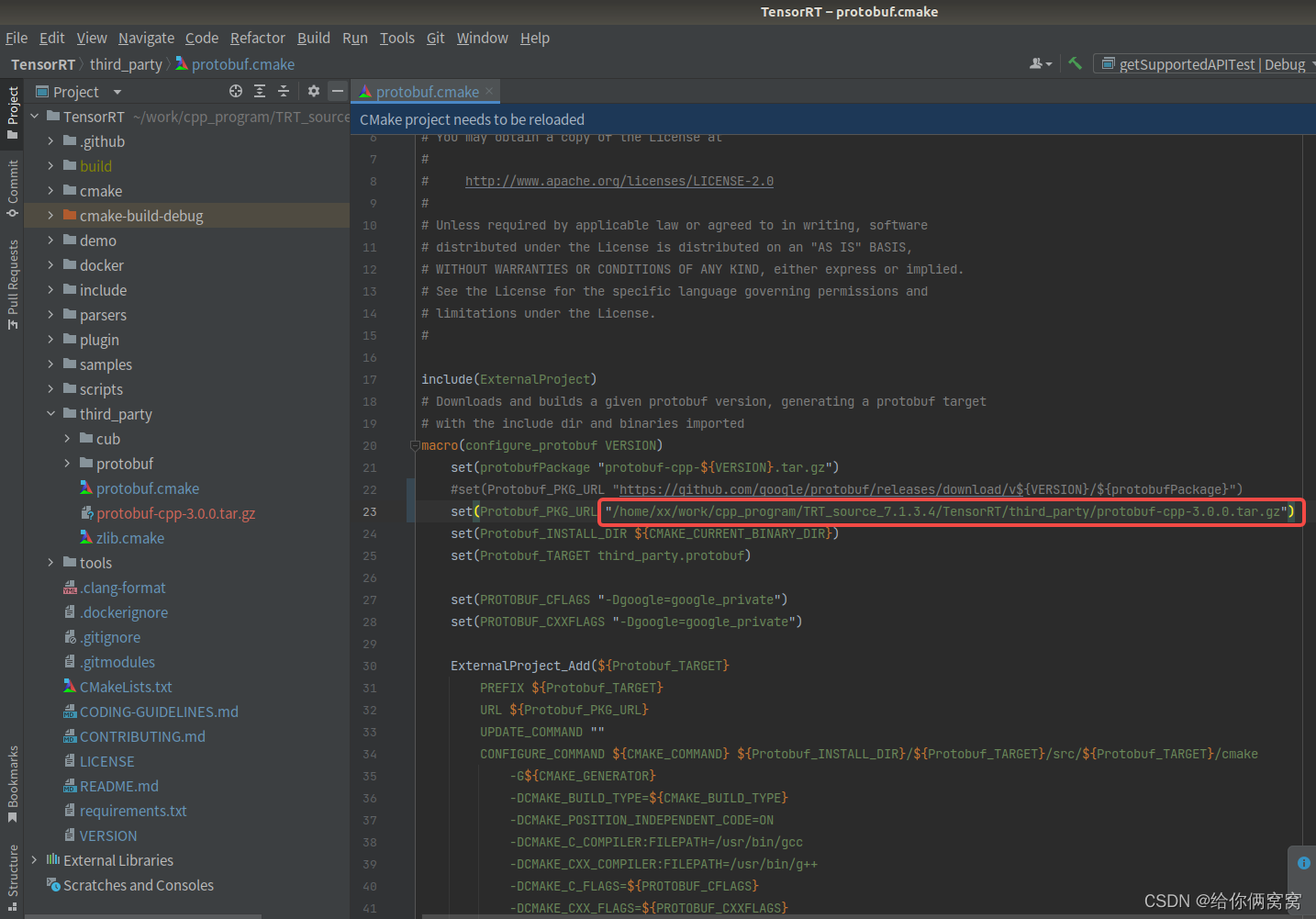Open the Commit side tool window
This screenshot has height=919, width=1316.
click(x=12, y=189)
